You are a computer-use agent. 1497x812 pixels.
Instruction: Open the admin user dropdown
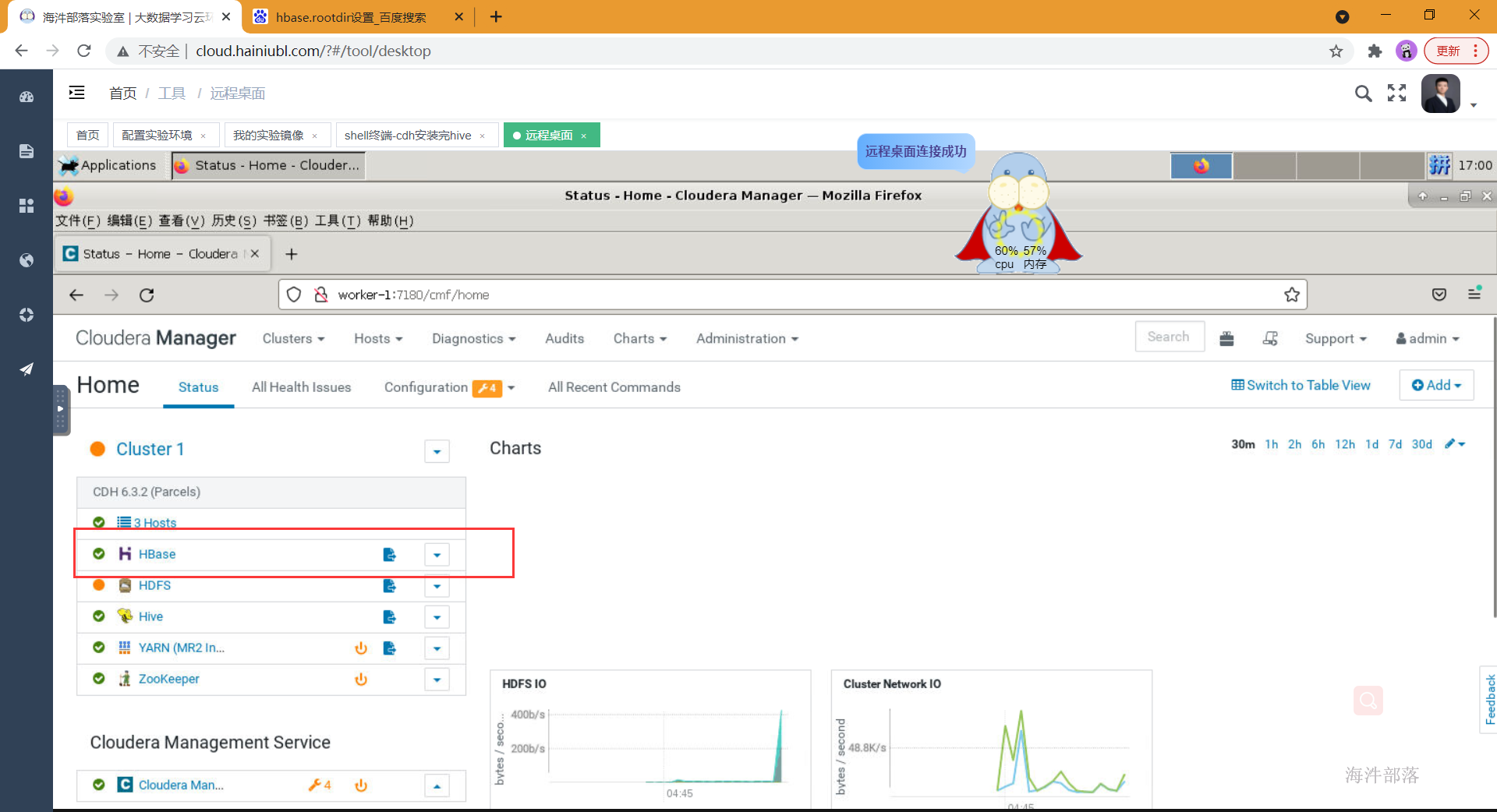1427,338
